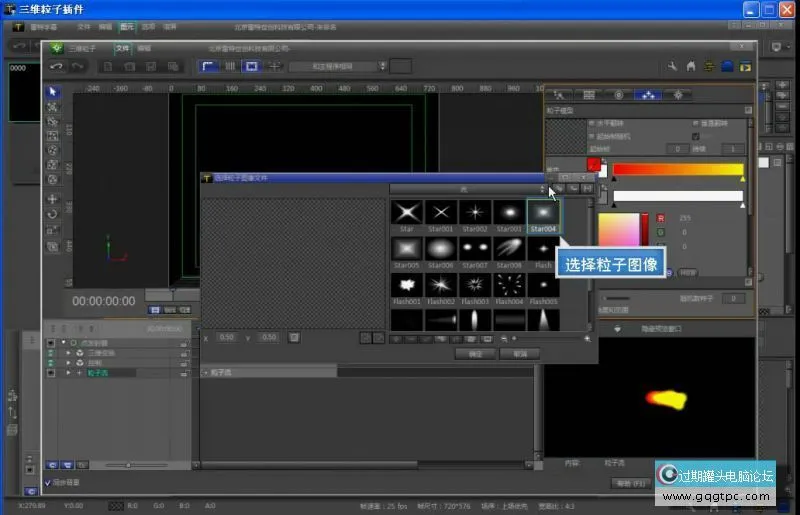Open the 文件 menu in the particle plugin

122,47
